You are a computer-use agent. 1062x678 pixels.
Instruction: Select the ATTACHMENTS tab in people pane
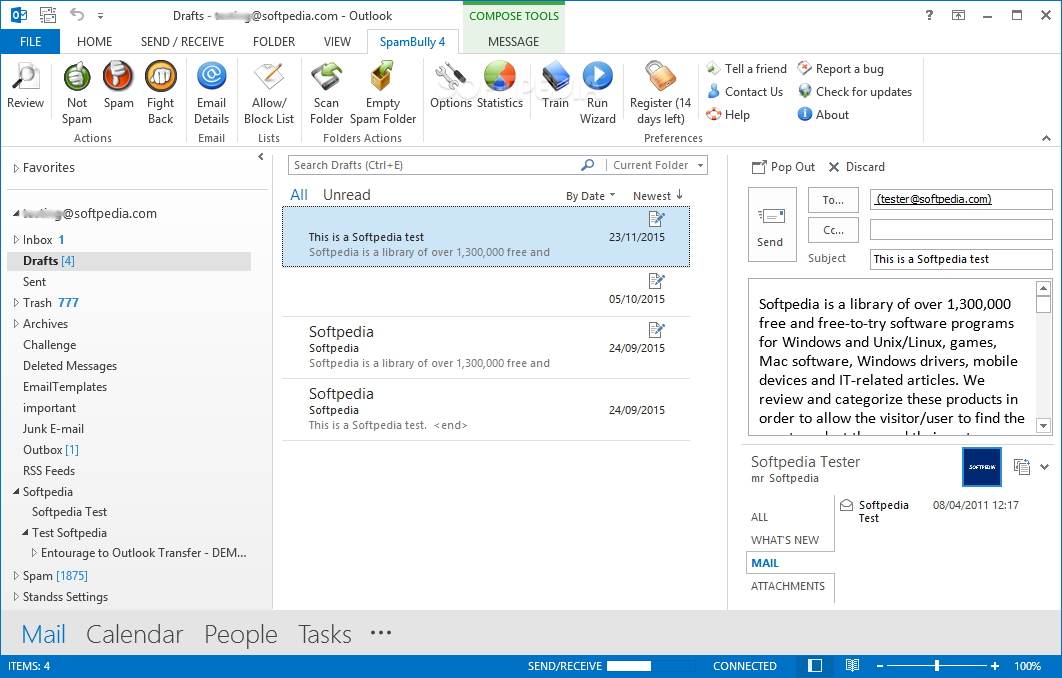(788, 586)
